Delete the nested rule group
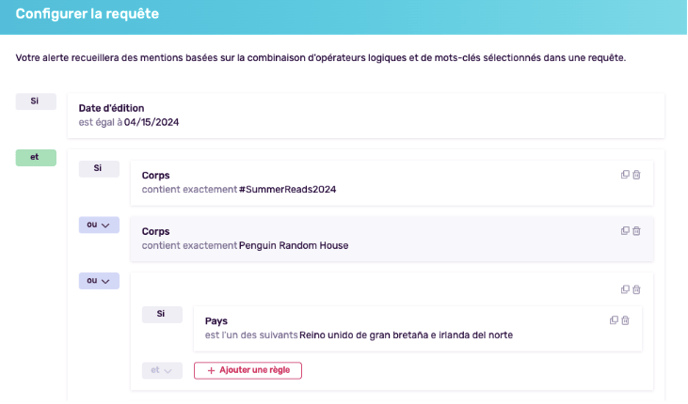Image resolution: width=688 pixels, height=404 pixels. (636, 290)
